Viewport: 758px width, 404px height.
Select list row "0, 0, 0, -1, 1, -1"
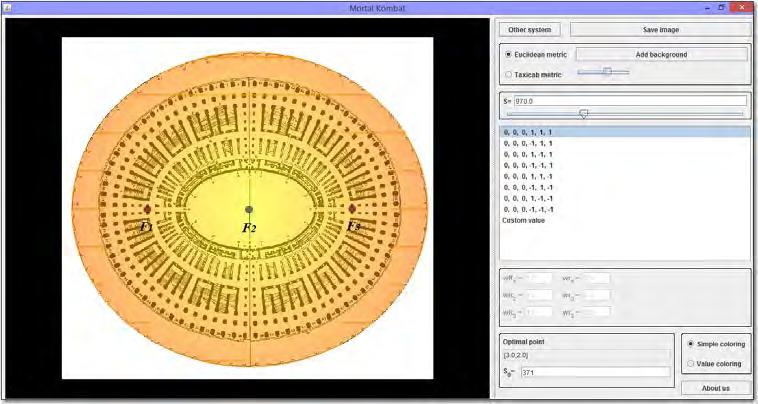[x=625, y=188]
